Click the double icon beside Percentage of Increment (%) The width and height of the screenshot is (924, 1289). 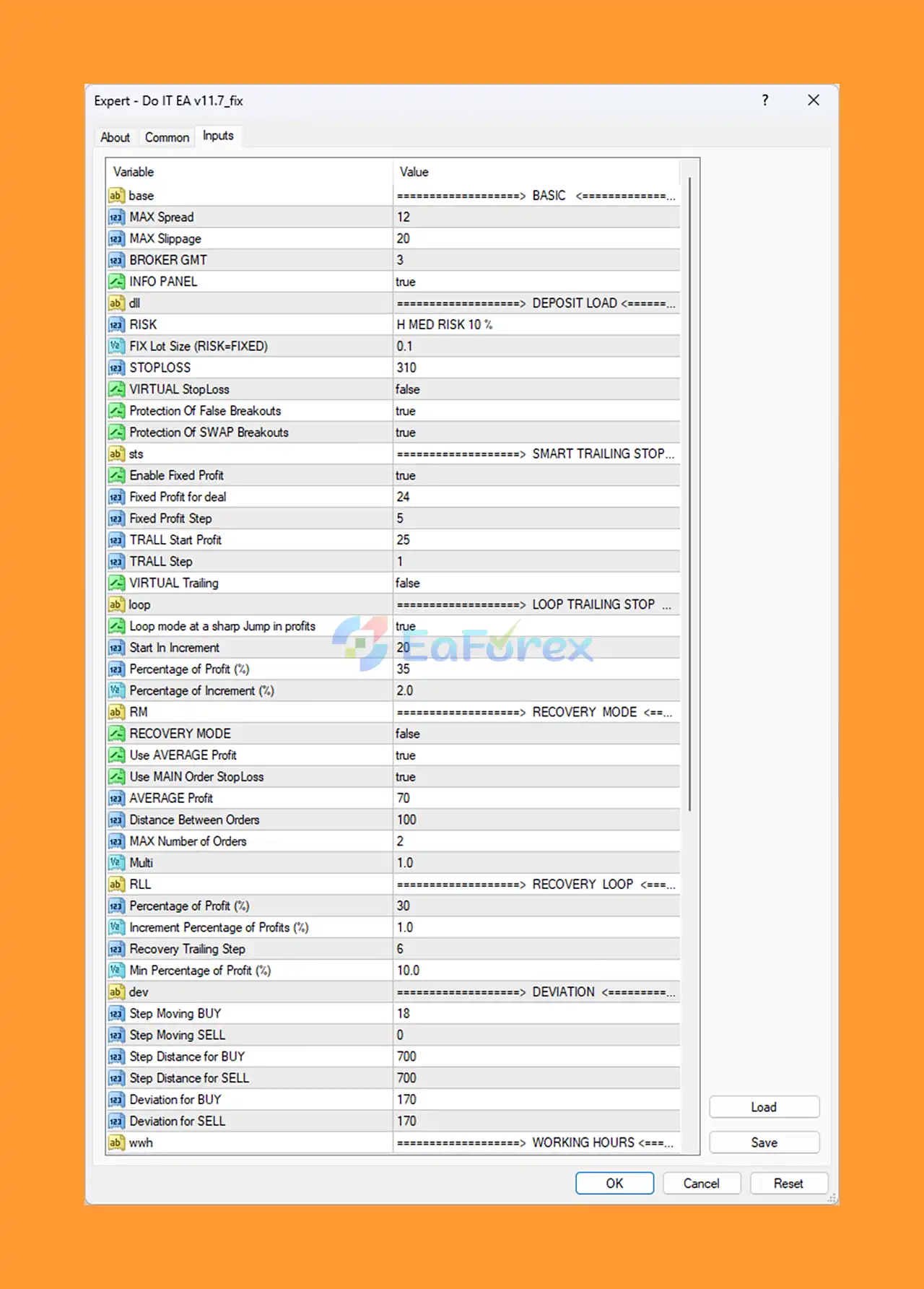pyautogui.click(x=116, y=691)
